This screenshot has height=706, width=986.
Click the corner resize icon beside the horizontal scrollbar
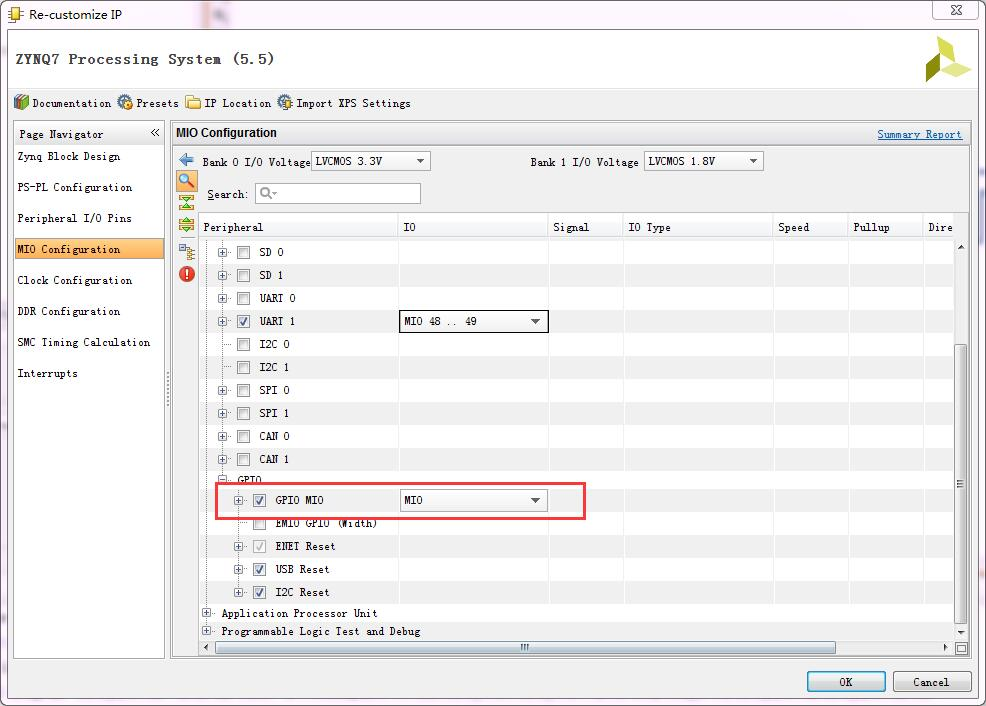click(961, 648)
